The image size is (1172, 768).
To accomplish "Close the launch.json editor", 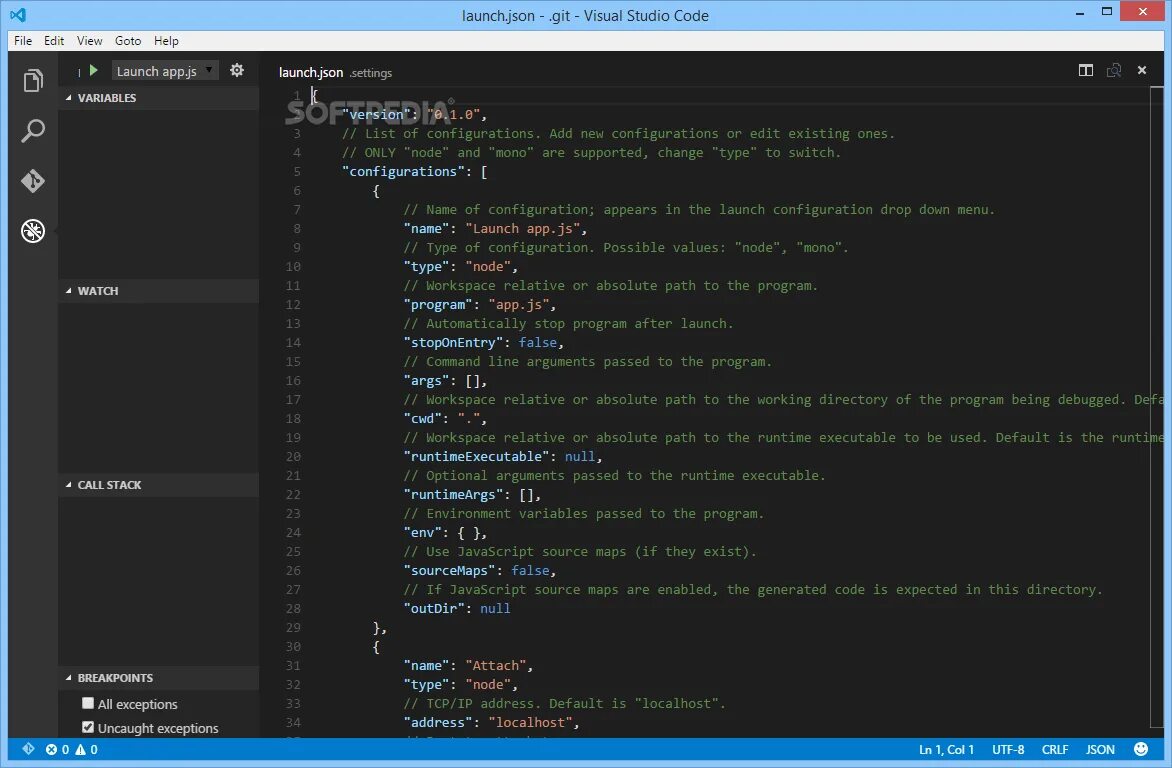I will coord(1141,70).
